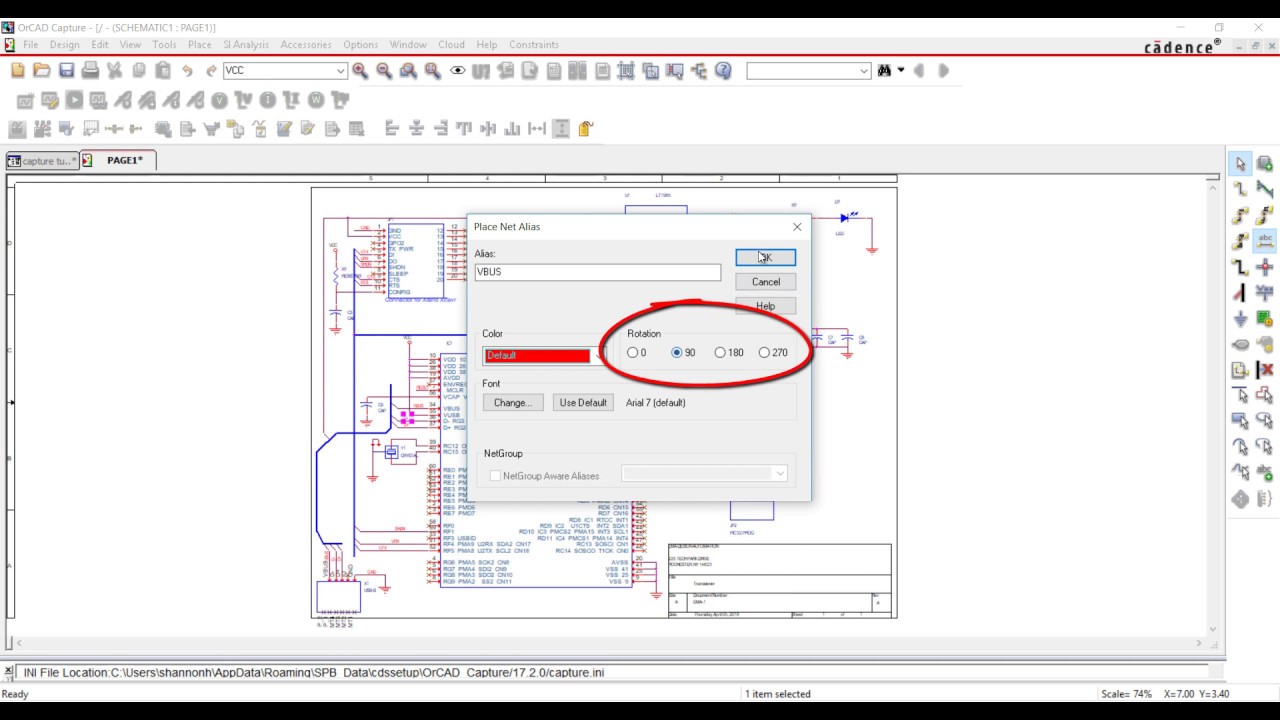Click the Cut scissors icon
Viewport: 1280px width, 720px height.
click(114, 70)
